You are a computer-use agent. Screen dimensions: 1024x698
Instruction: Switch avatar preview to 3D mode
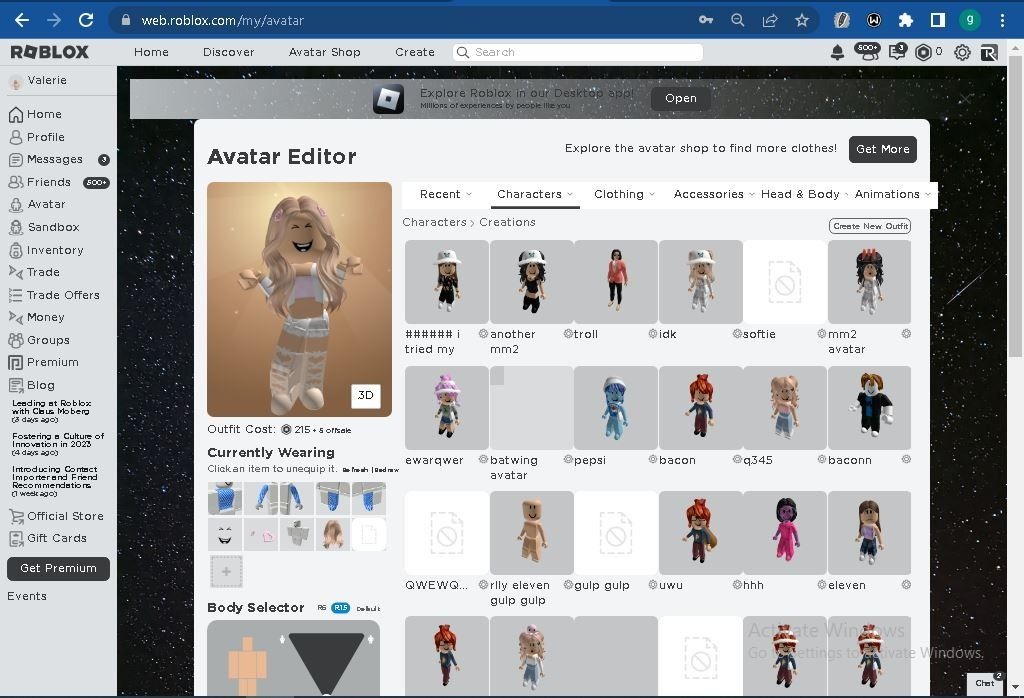tap(365, 395)
